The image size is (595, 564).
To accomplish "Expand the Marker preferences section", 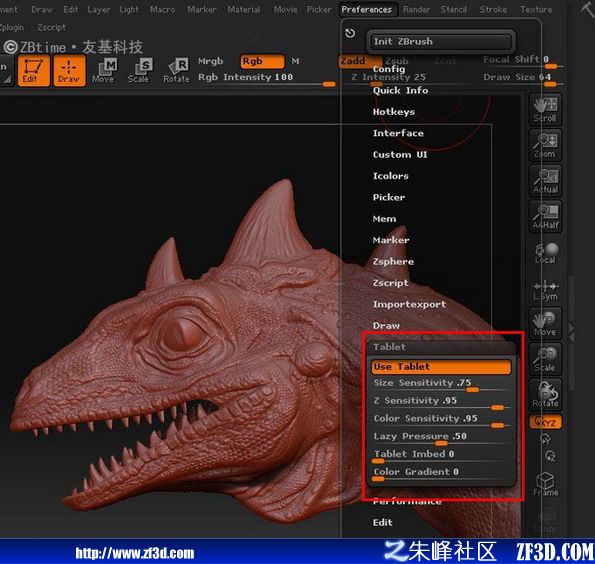I will [x=391, y=240].
